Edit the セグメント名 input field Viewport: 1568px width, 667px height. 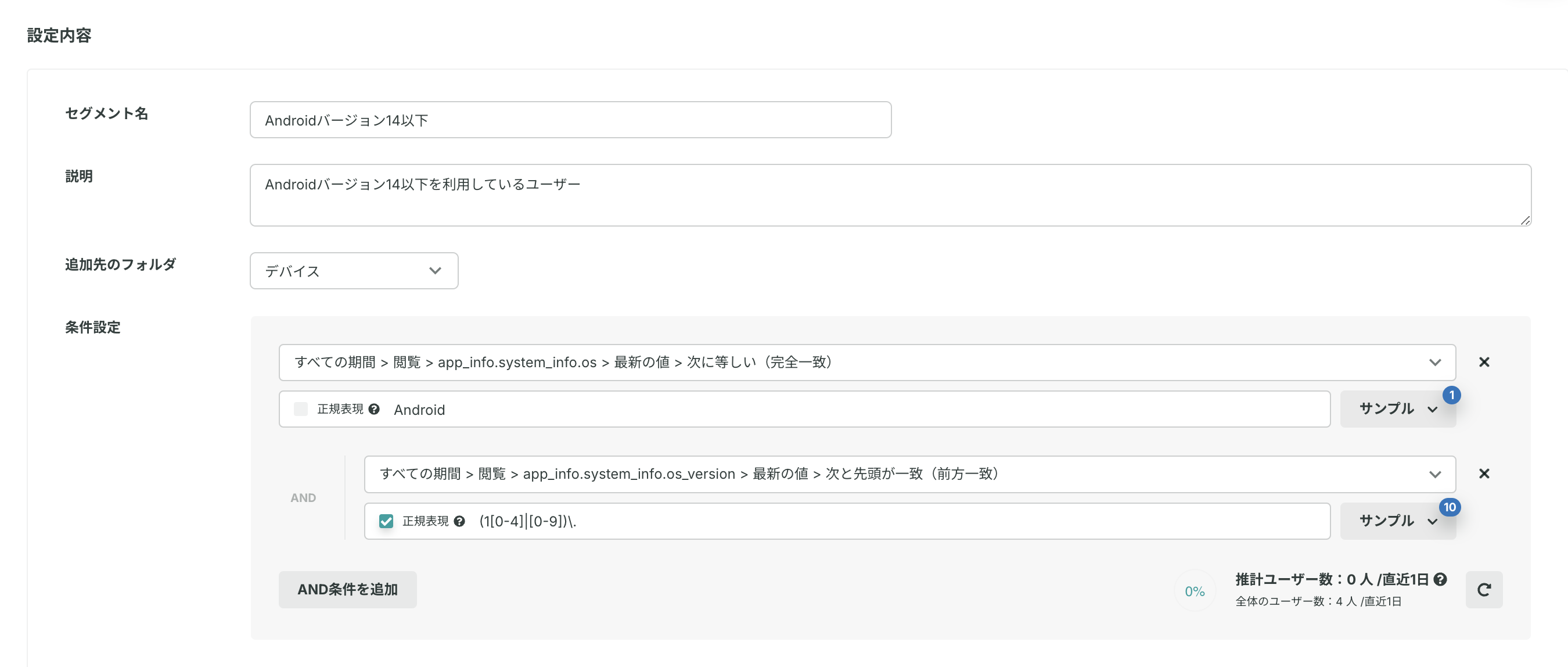click(570, 119)
